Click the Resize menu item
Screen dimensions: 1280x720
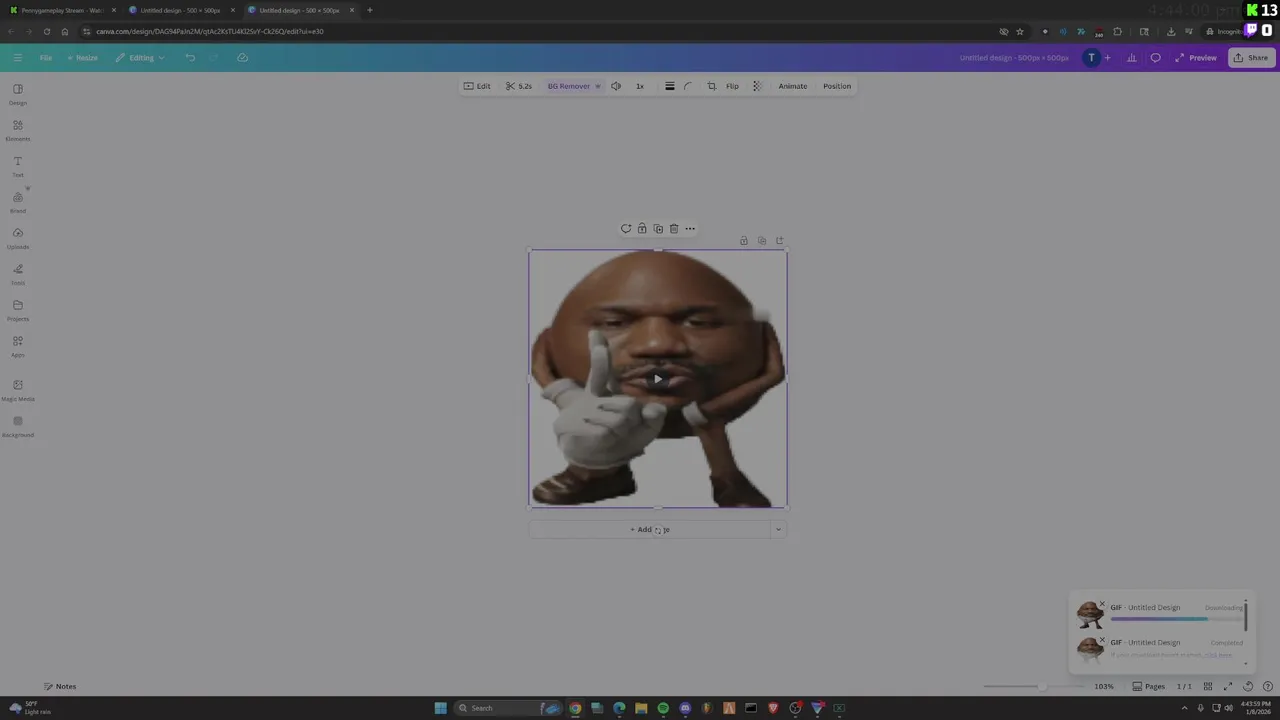point(83,58)
